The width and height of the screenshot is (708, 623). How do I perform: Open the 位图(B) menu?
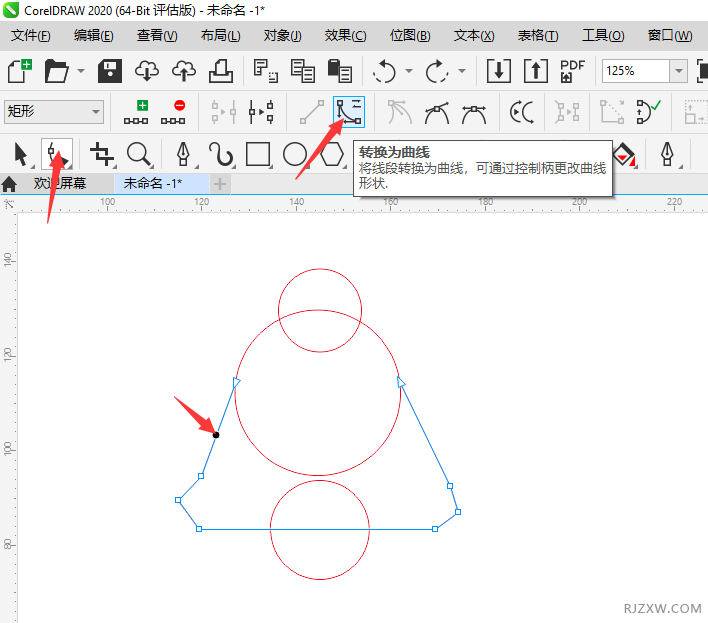point(410,35)
